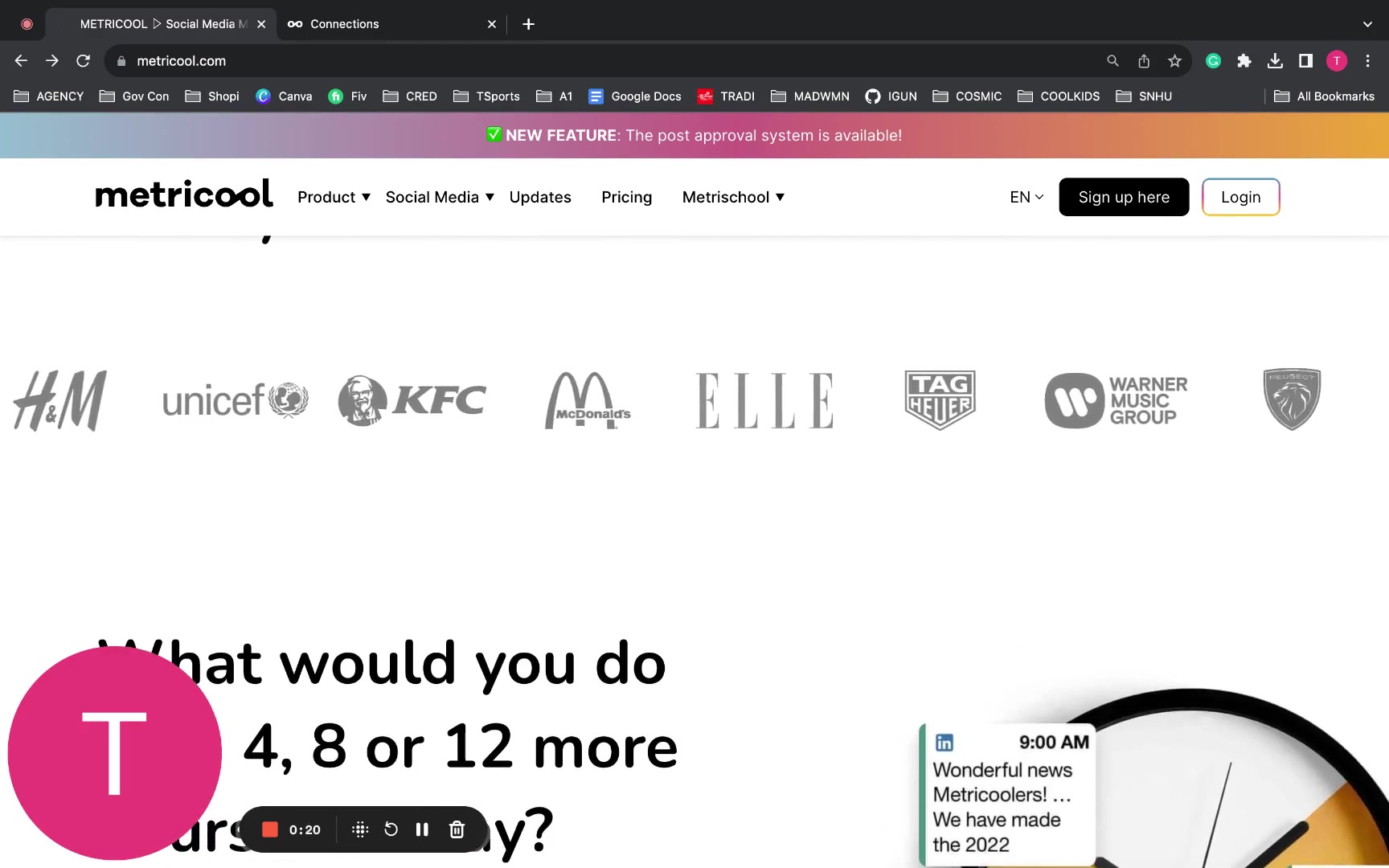Open the Chrome profile avatar T

(1337, 60)
